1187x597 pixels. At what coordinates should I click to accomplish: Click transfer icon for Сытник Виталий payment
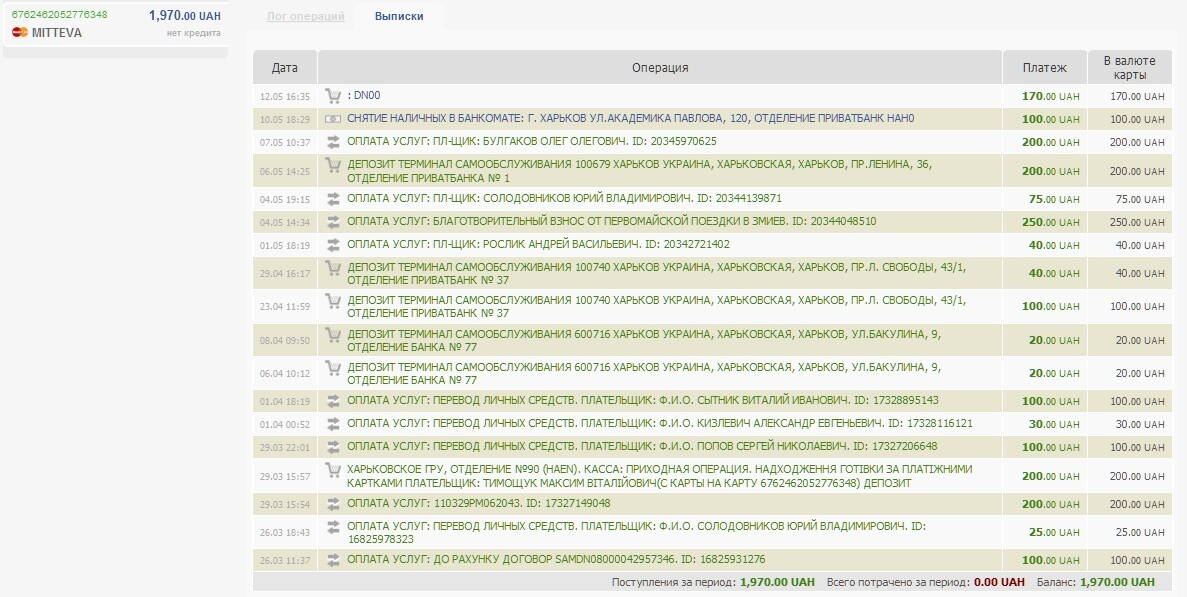[x=333, y=401]
